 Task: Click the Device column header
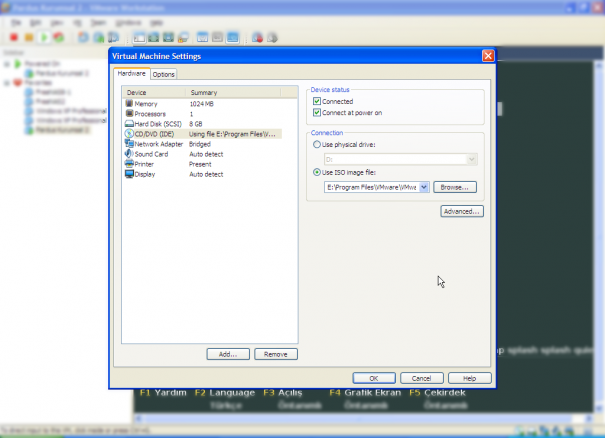pyautogui.click(x=154, y=93)
